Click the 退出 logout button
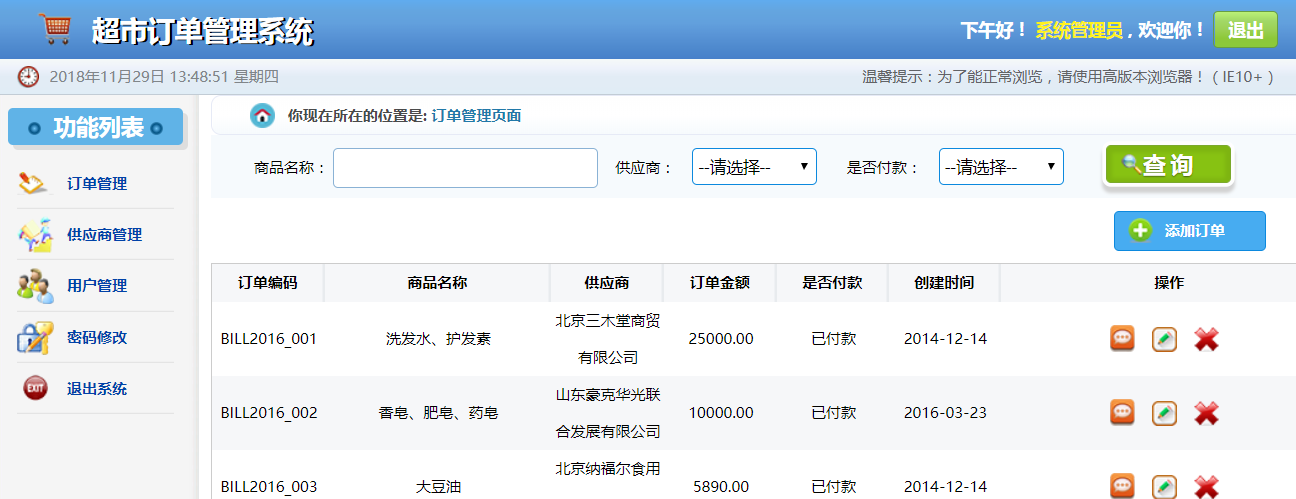Screen dimensions: 1296x499 pyautogui.click(x=1246, y=30)
